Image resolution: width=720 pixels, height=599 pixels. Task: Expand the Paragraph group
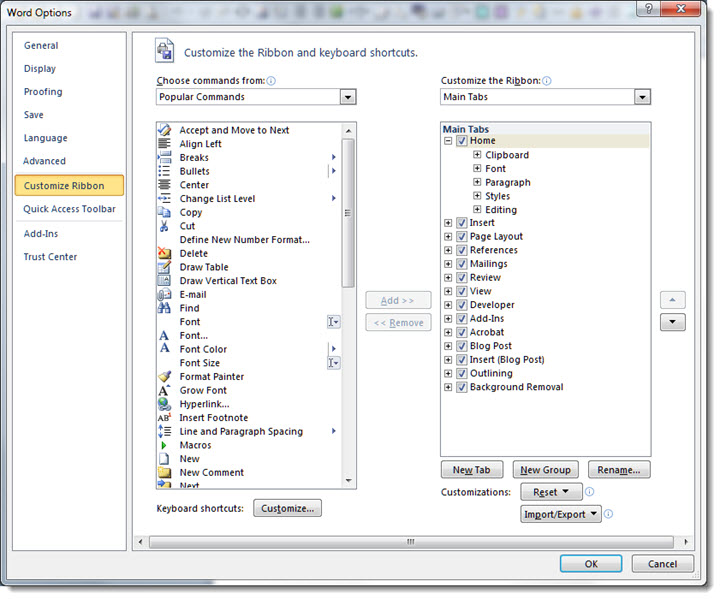point(477,182)
